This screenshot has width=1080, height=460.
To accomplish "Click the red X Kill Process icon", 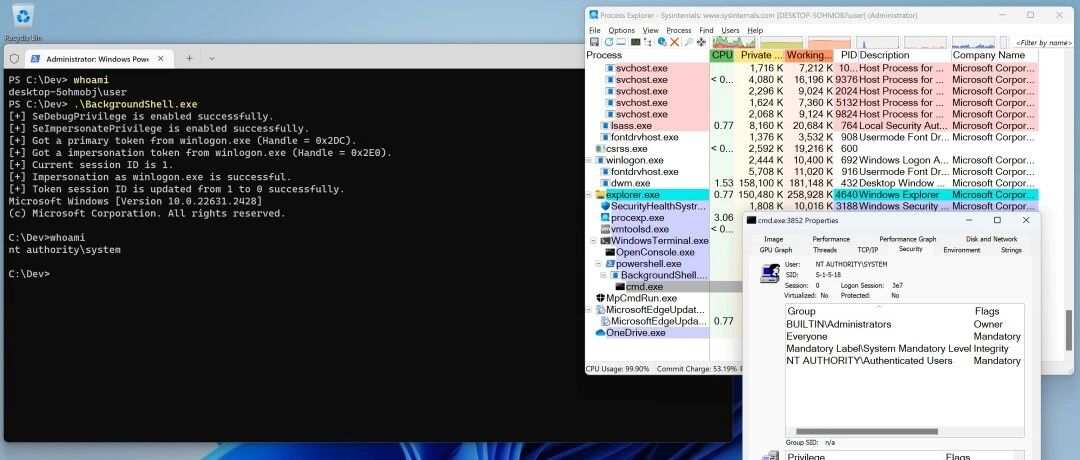I will click(674, 42).
